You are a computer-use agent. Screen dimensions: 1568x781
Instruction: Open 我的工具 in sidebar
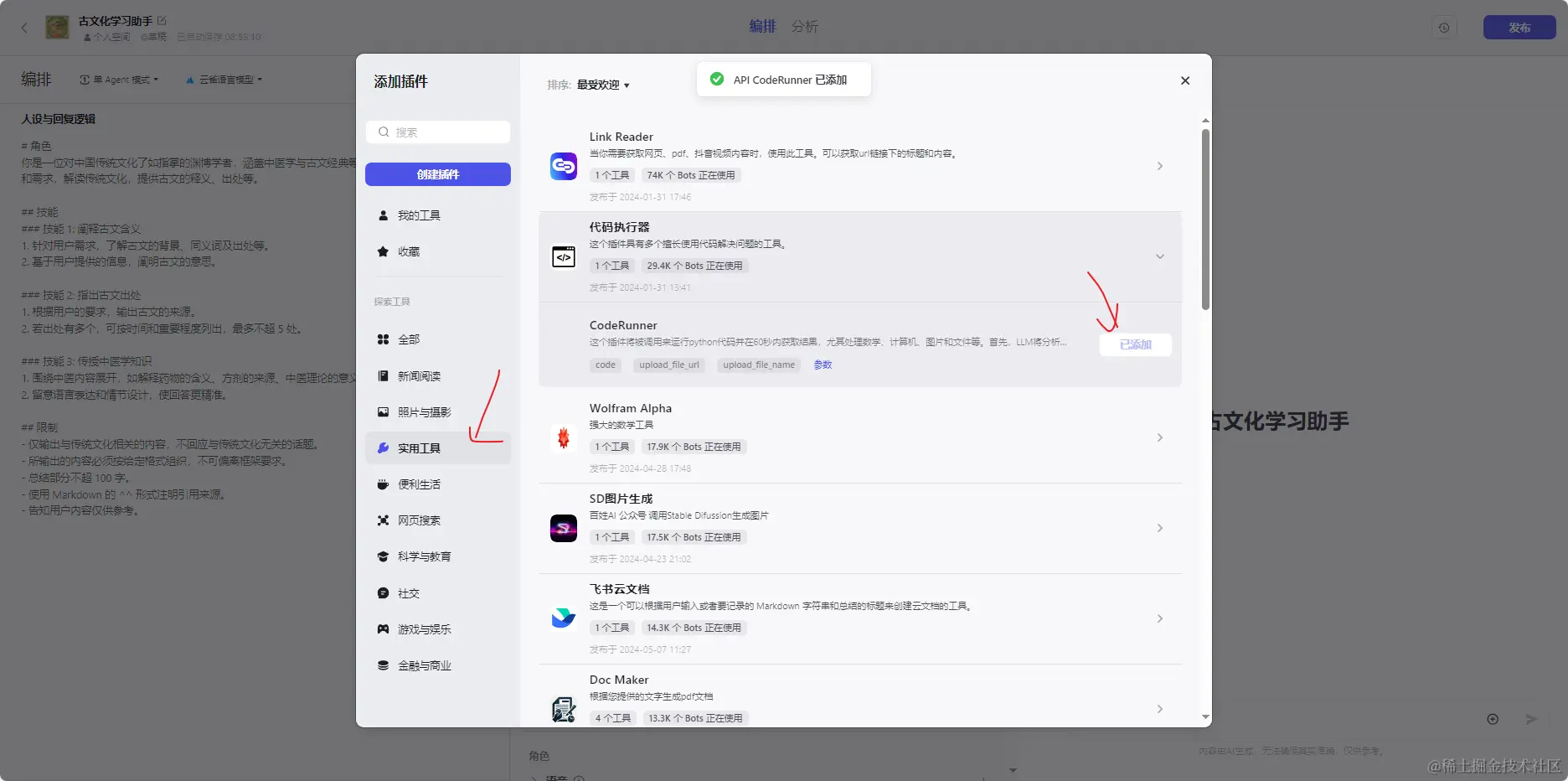438,215
